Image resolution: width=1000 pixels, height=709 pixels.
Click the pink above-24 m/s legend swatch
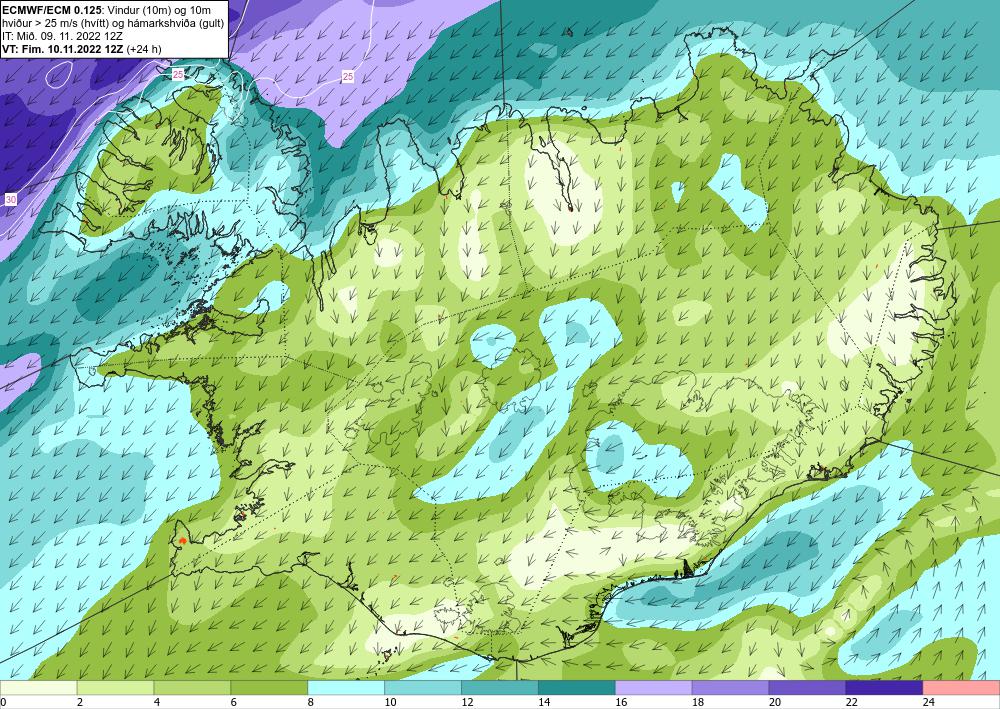tap(962, 688)
